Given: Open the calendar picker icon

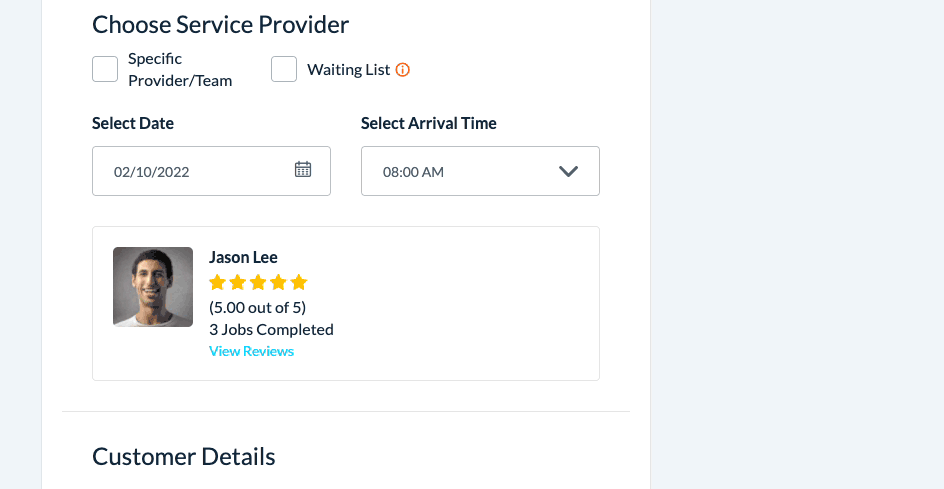Looking at the screenshot, I should pyautogui.click(x=303, y=170).
